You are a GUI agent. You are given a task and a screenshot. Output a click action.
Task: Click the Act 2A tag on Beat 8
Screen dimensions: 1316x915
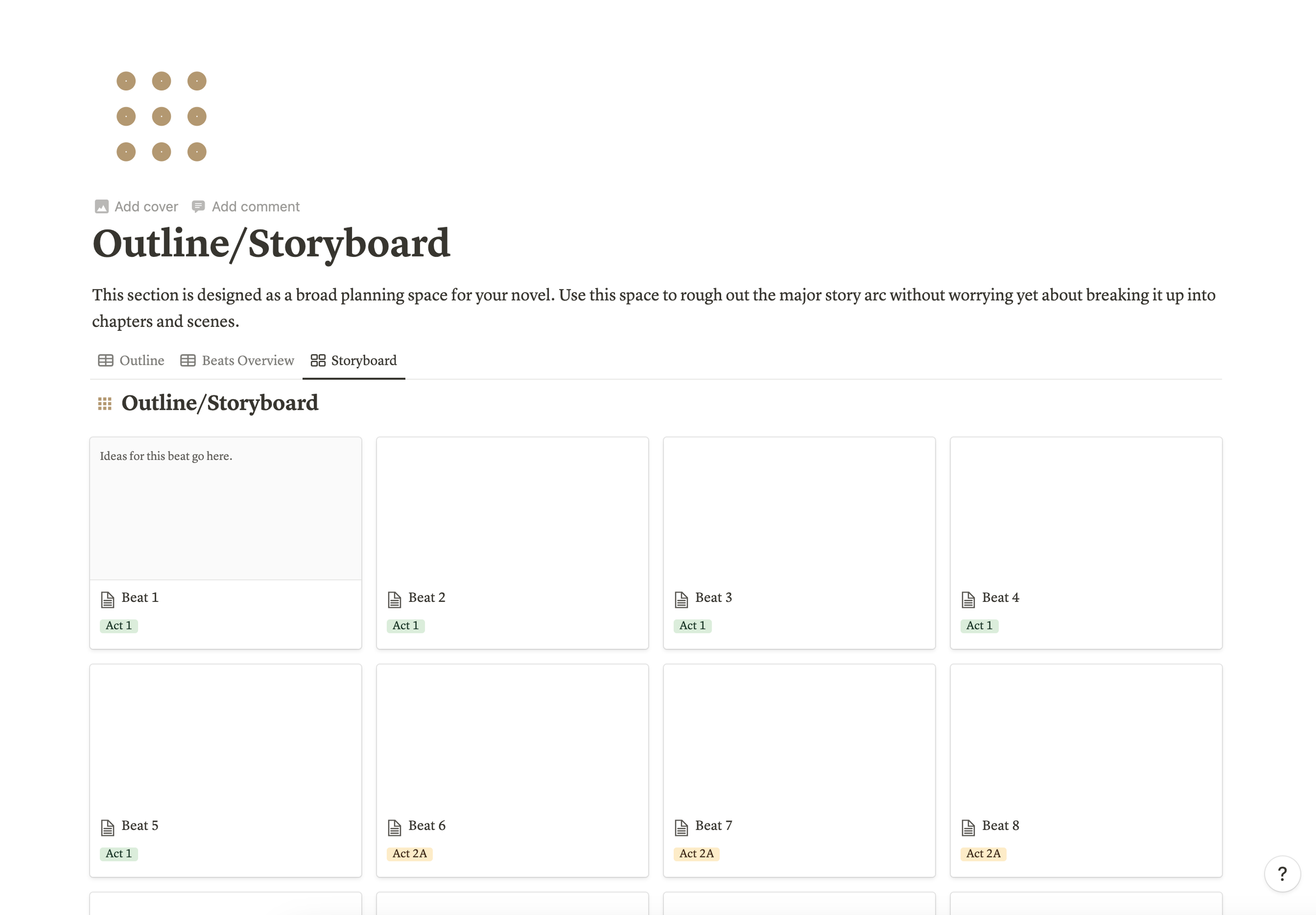click(983, 853)
